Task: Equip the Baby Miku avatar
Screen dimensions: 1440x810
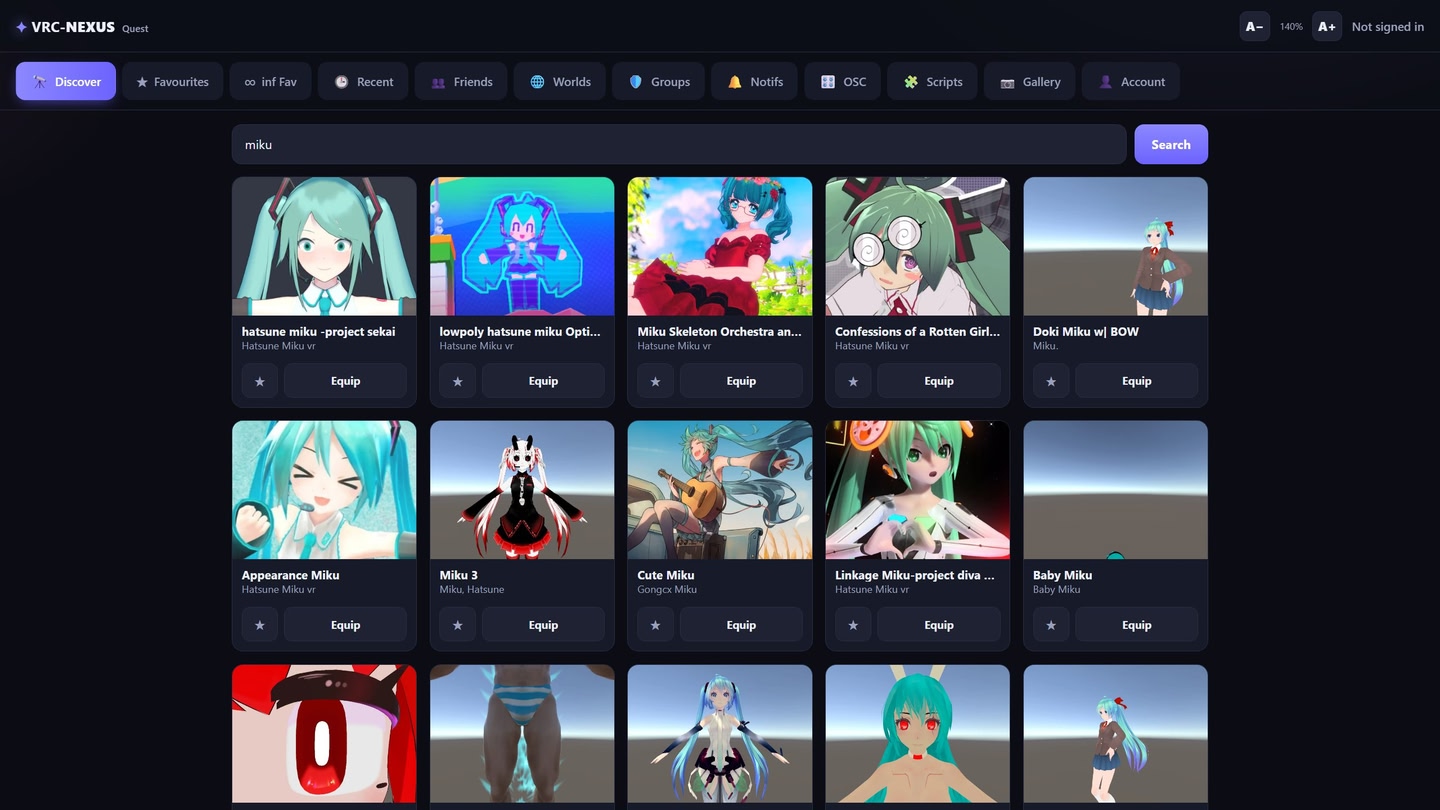Action: click(x=1137, y=625)
